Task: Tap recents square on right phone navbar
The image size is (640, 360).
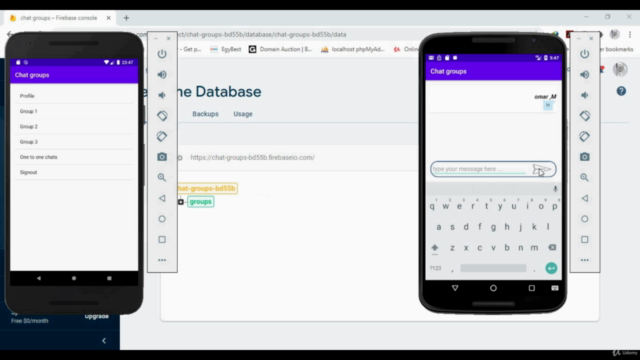Action: (531, 288)
